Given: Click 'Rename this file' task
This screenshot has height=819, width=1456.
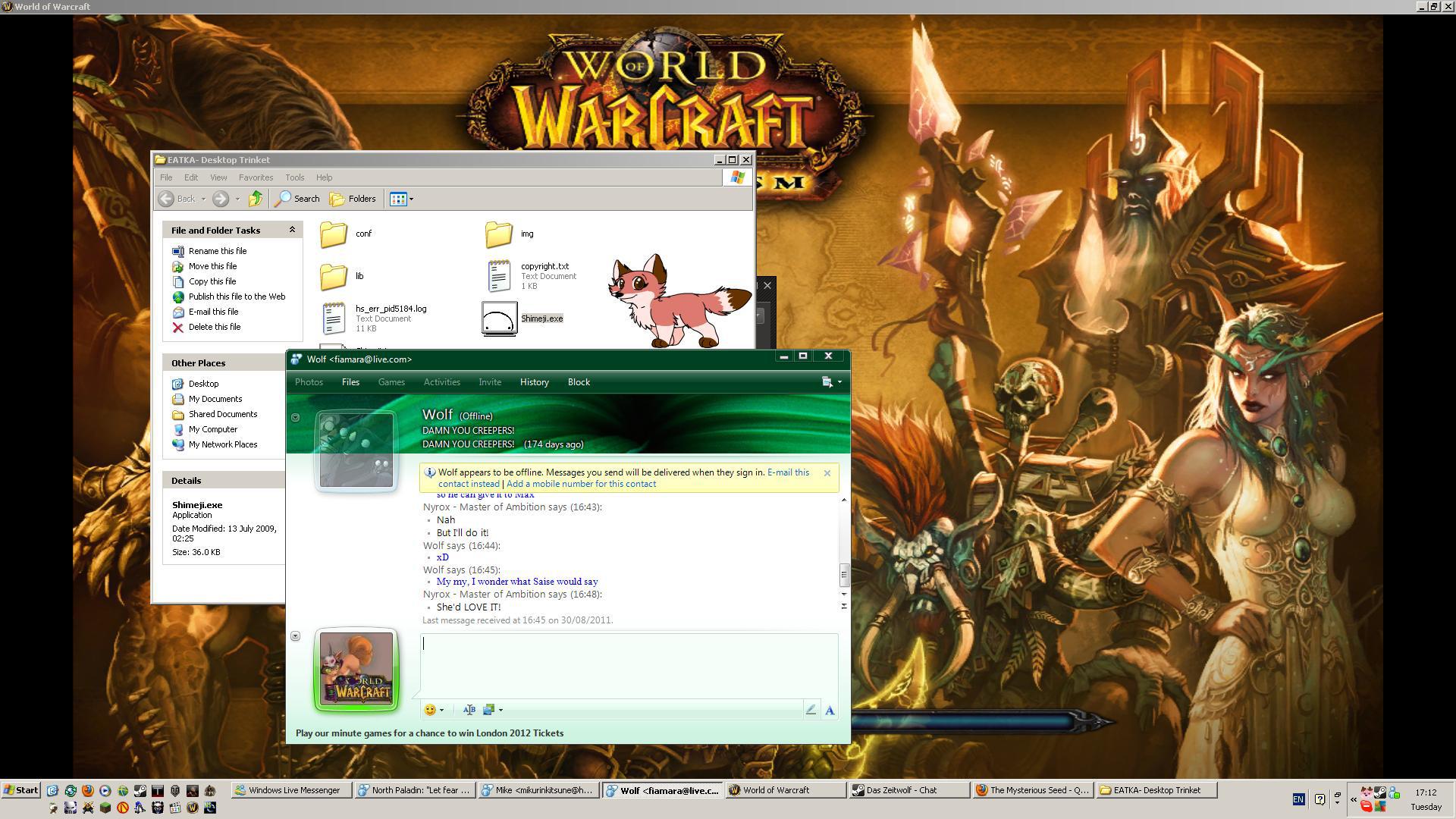Looking at the screenshot, I should [209, 251].
